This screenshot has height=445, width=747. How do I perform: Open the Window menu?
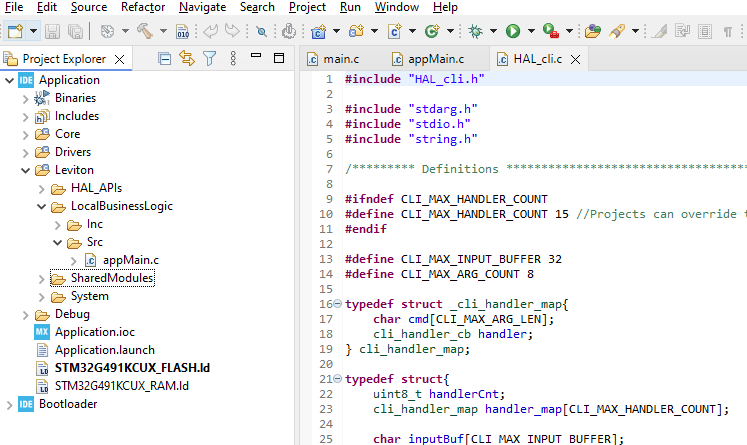396,7
